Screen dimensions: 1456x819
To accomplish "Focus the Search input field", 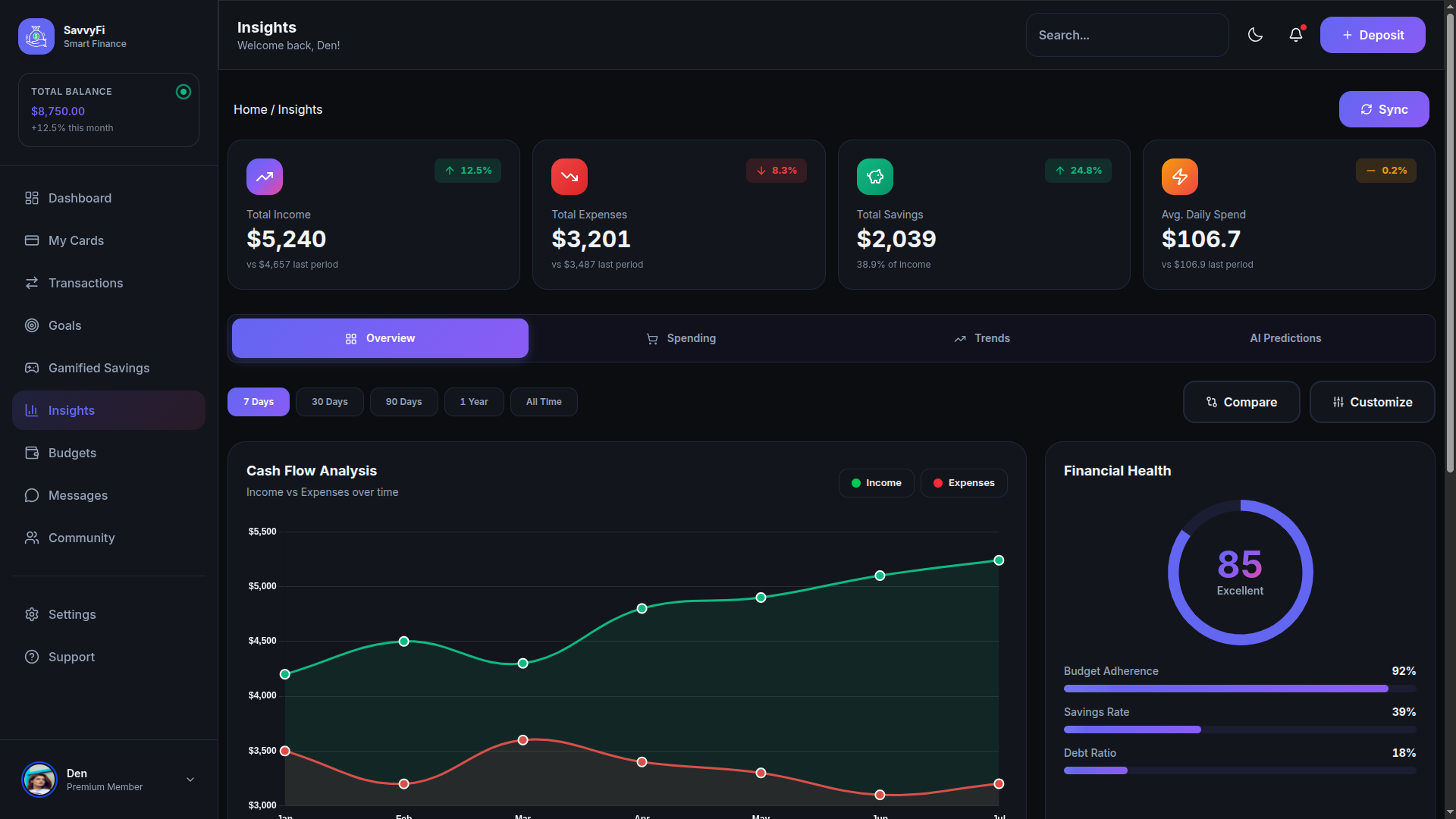I will click(1127, 35).
